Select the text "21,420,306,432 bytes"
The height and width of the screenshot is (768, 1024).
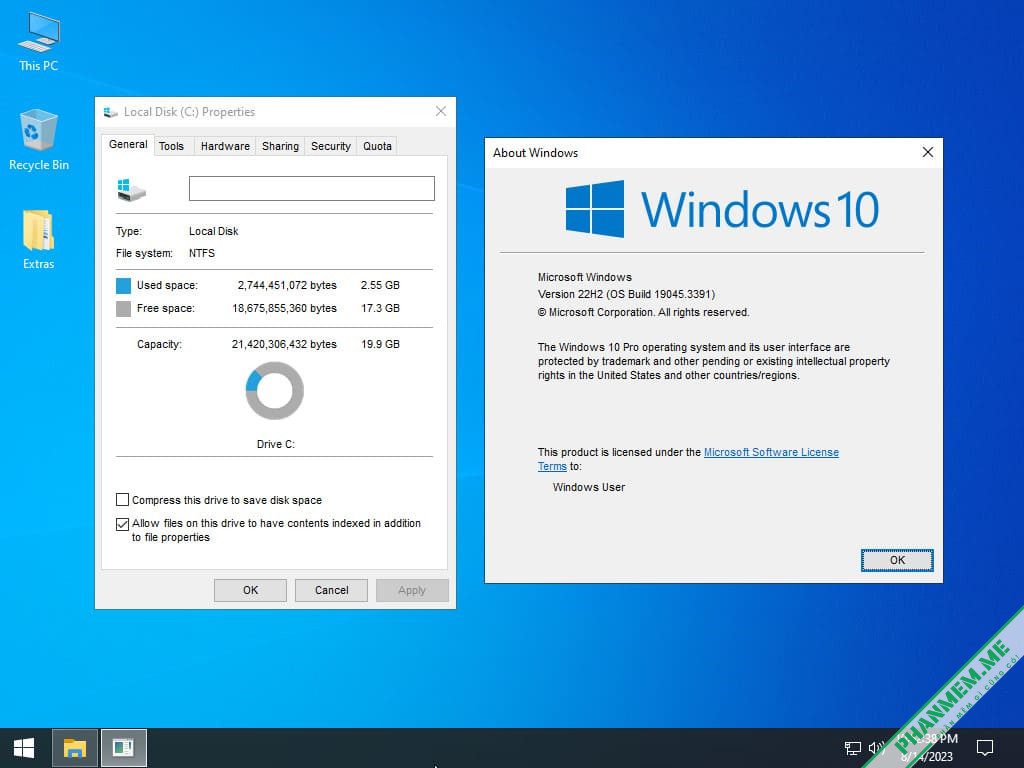284,344
